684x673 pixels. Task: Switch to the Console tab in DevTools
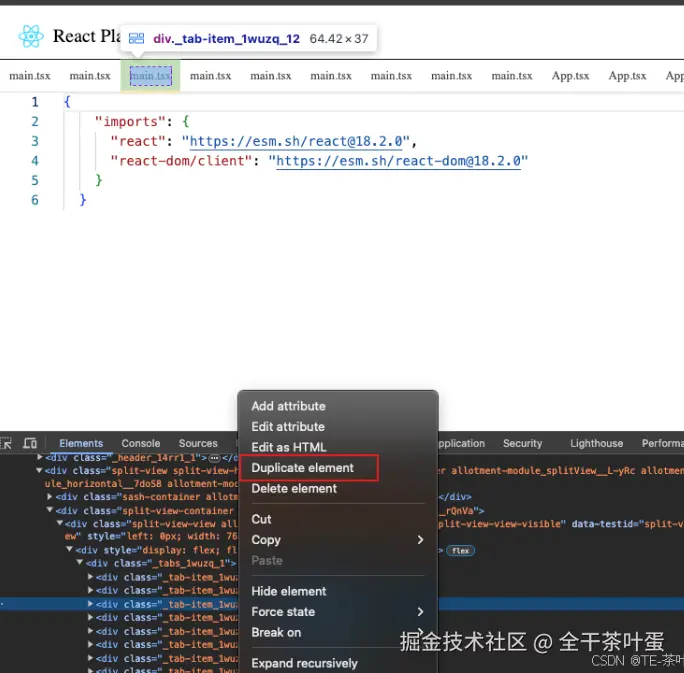140,443
